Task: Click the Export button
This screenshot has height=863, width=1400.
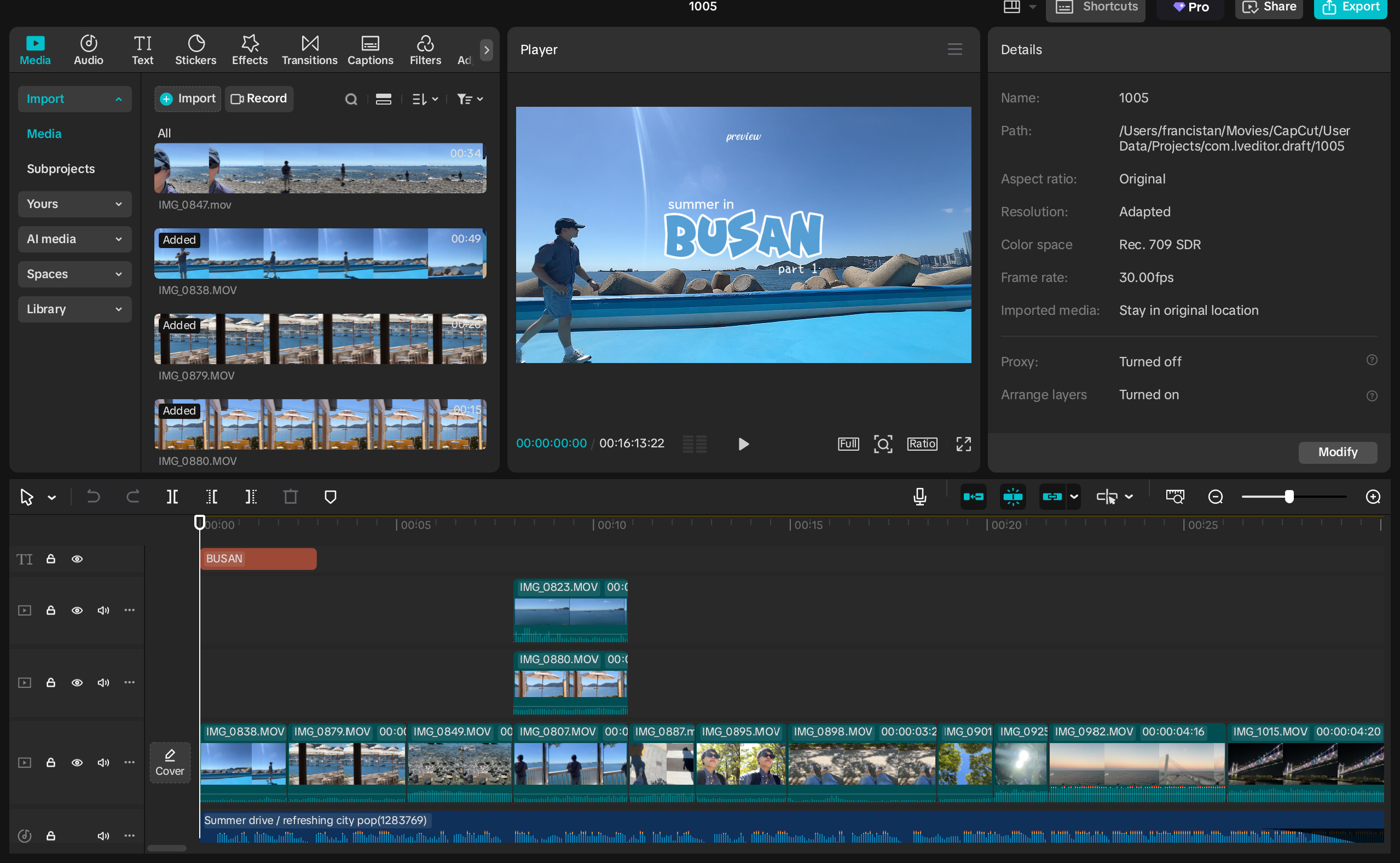Action: 1350,8
